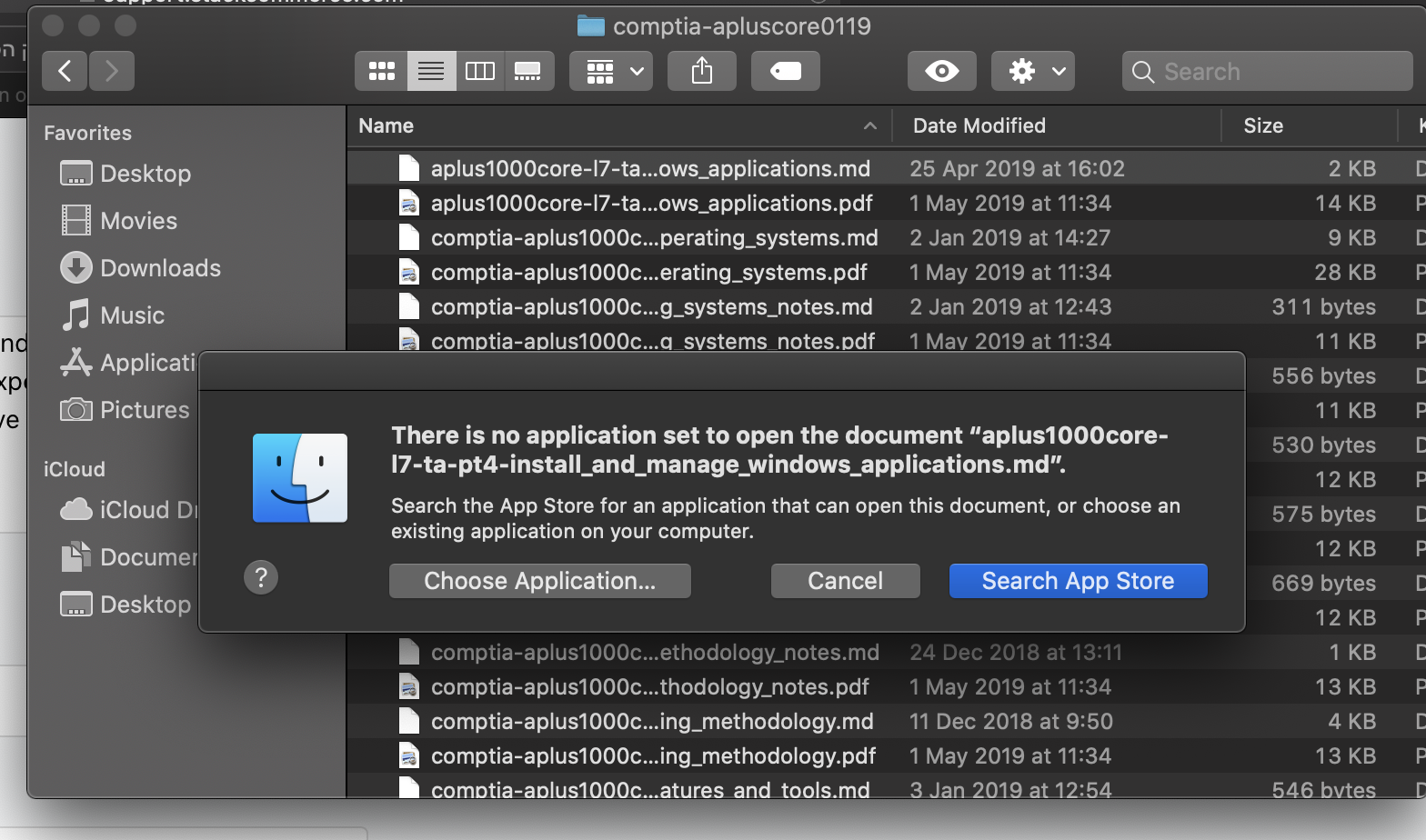Click the document icon of ing_methodology.md
The height and width of the screenshot is (840, 1426).
click(409, 721)
